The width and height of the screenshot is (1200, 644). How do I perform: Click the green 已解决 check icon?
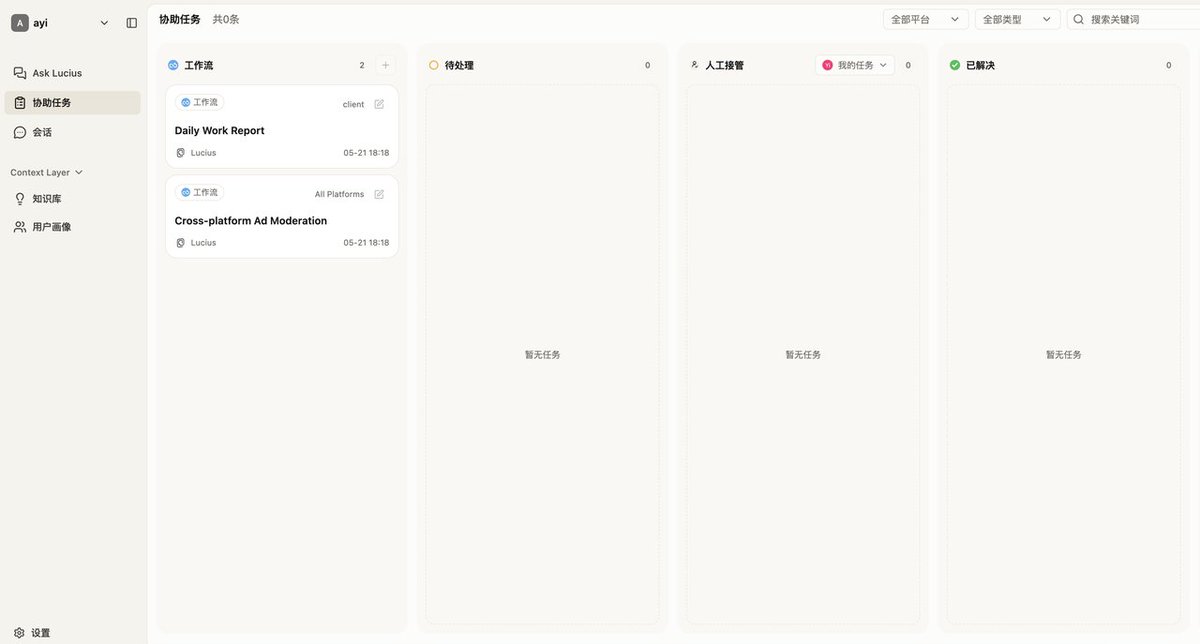coord(955,65)
